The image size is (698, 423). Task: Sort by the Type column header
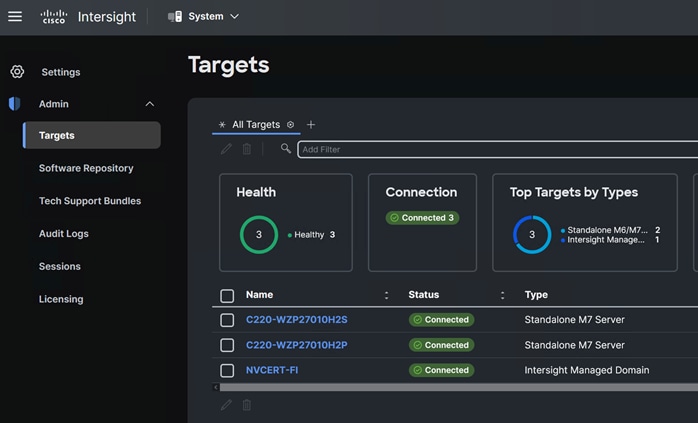[536, 295]
